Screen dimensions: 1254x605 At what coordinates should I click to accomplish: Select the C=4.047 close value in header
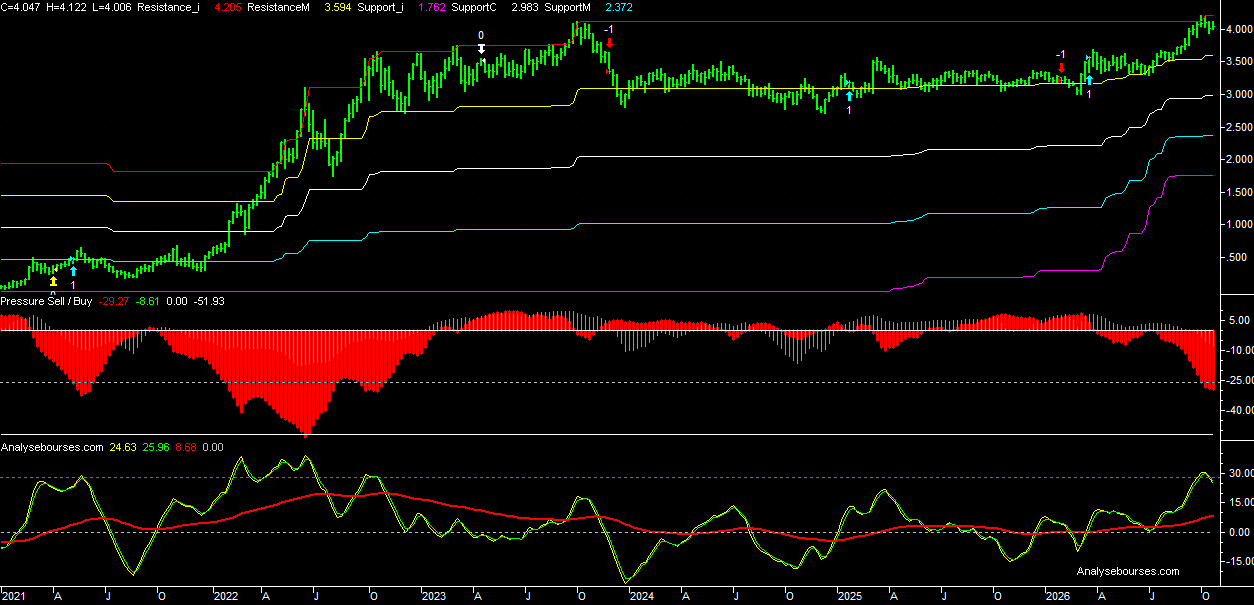pyautogui.click(x=20, y=6)
